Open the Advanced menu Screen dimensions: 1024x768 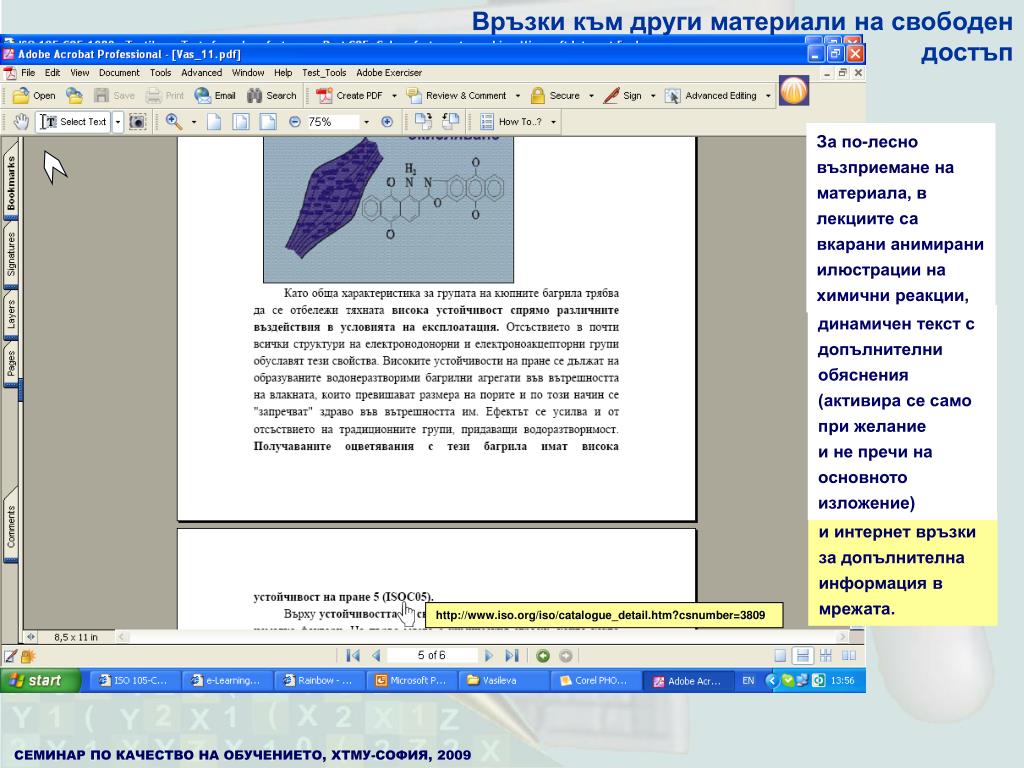[x=201, y=72]
